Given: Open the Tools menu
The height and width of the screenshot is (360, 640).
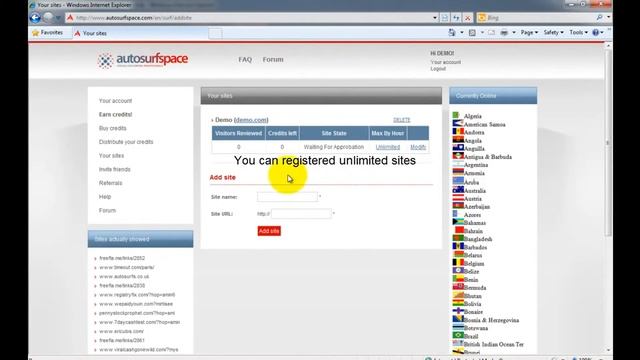Looking at the screenshot, I should coord(579,32).
